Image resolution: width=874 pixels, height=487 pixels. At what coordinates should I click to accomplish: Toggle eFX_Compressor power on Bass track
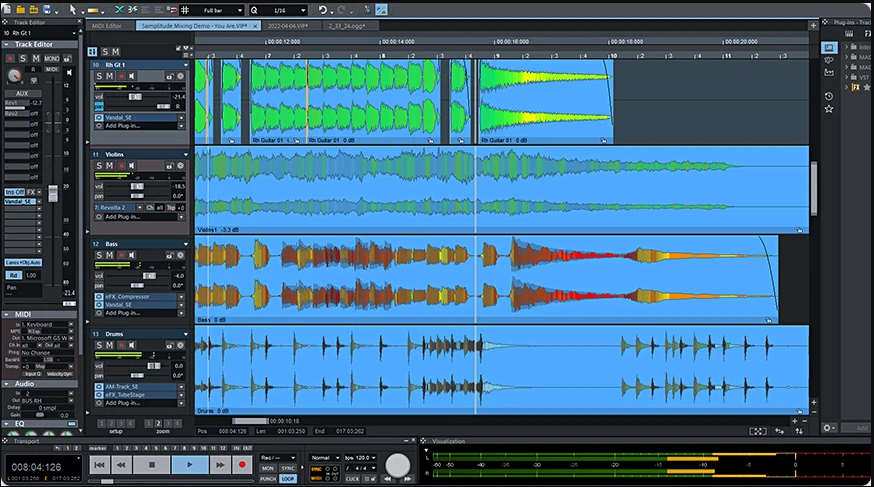pyautogui.click(x=99, y=296)
